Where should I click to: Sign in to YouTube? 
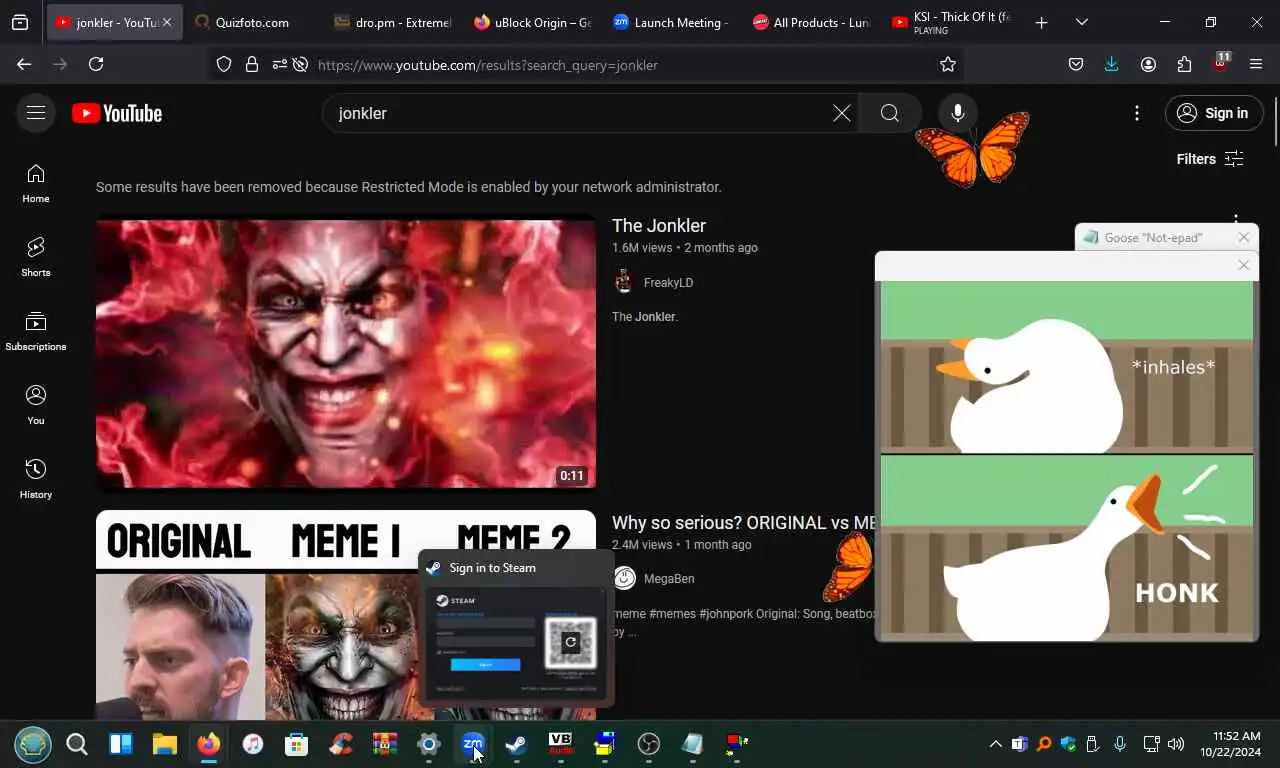[1215, 113]
